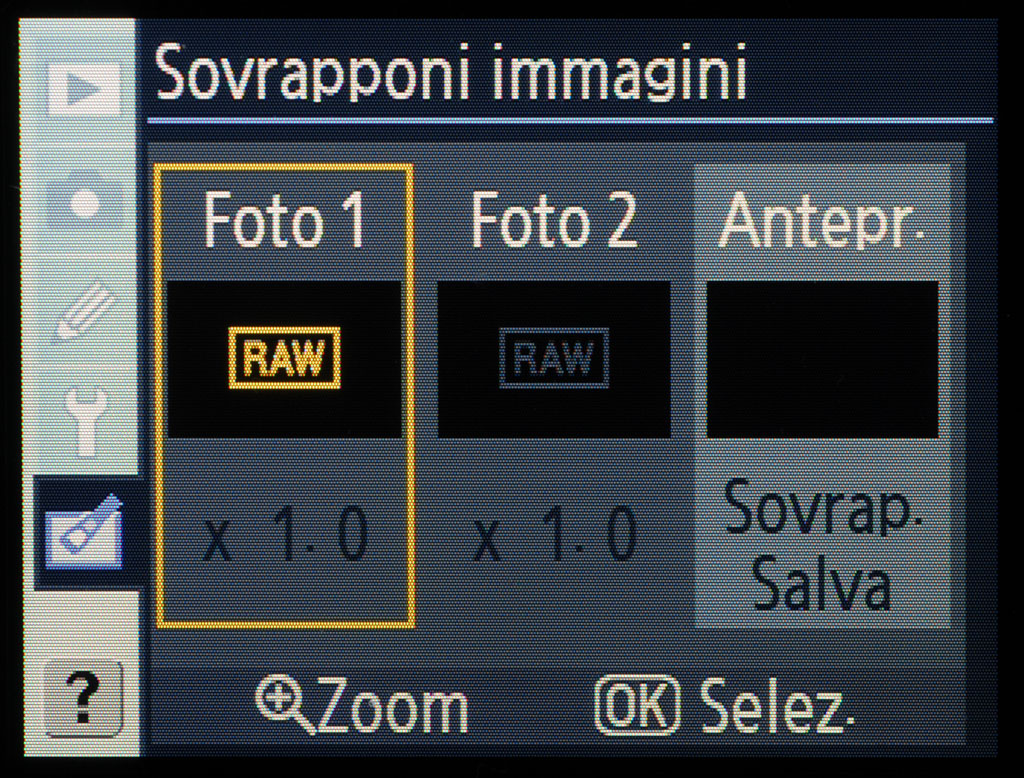Click the help question mark icon

coord(83,699)
